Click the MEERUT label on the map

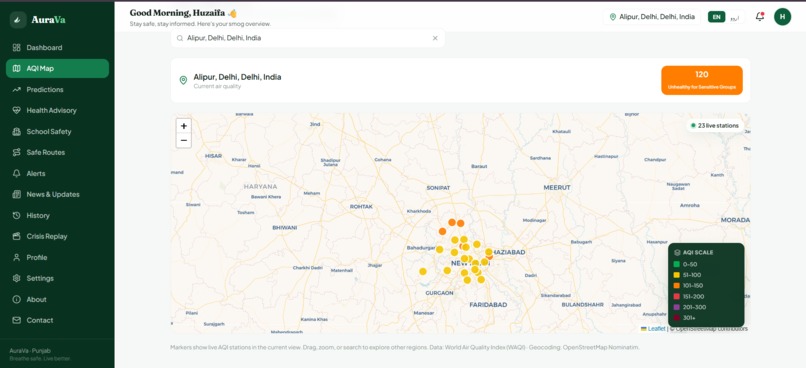(557, 188)
